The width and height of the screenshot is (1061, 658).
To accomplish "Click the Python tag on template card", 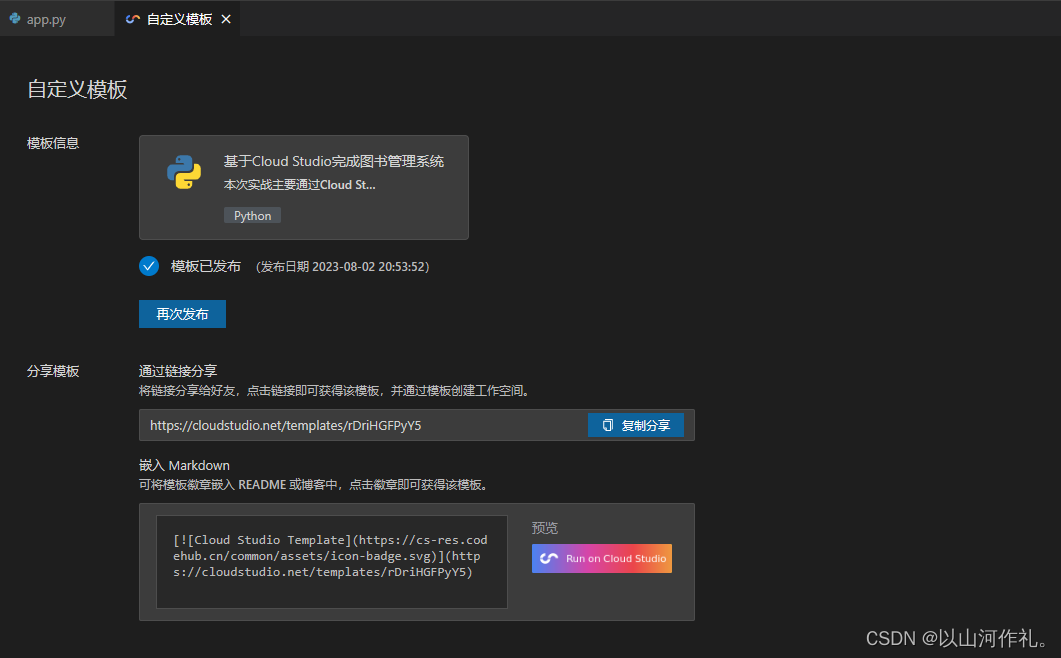I will click(252, 215).
